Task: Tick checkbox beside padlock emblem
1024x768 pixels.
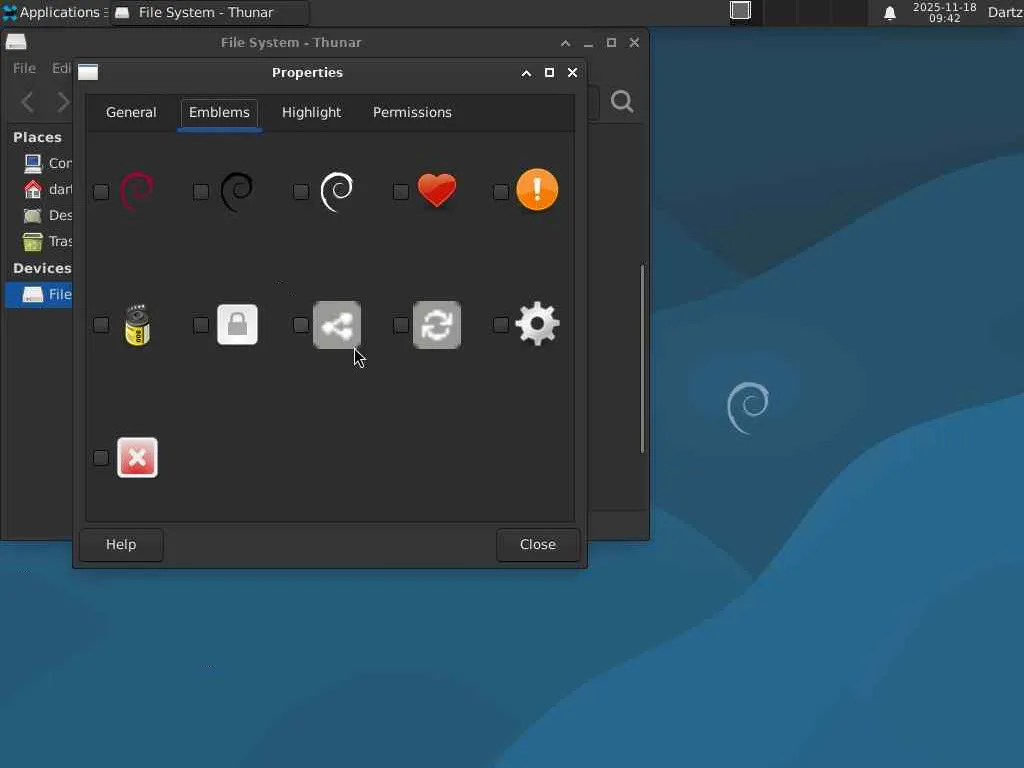Action: click(x=201, y=325)
